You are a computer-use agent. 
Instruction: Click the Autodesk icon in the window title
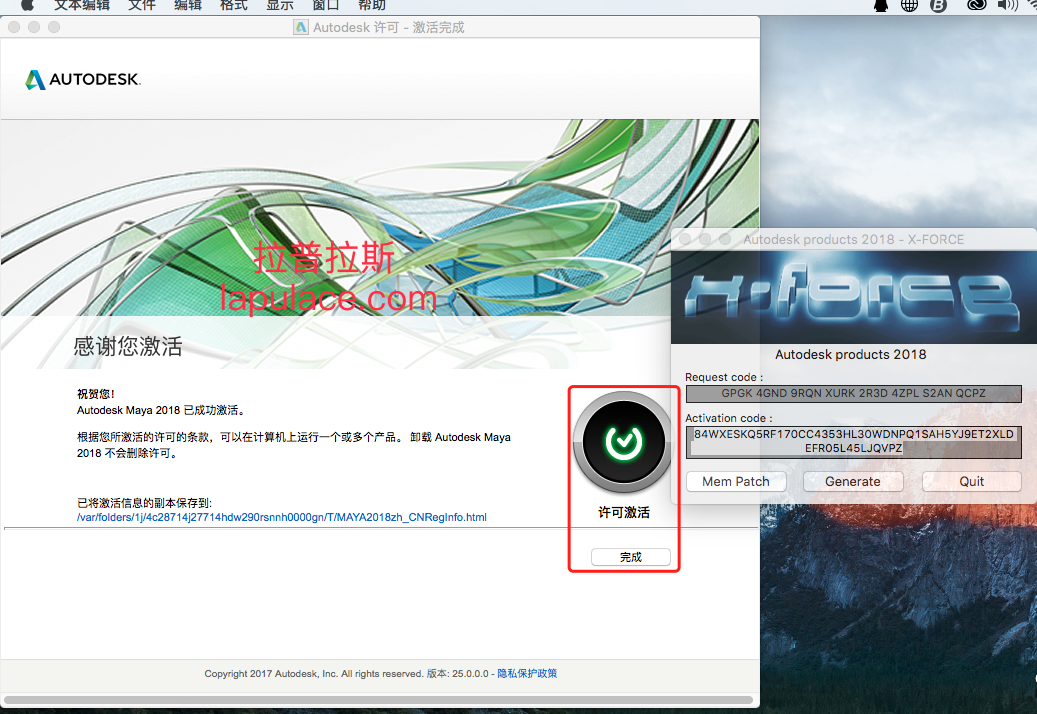pos(301,27)
